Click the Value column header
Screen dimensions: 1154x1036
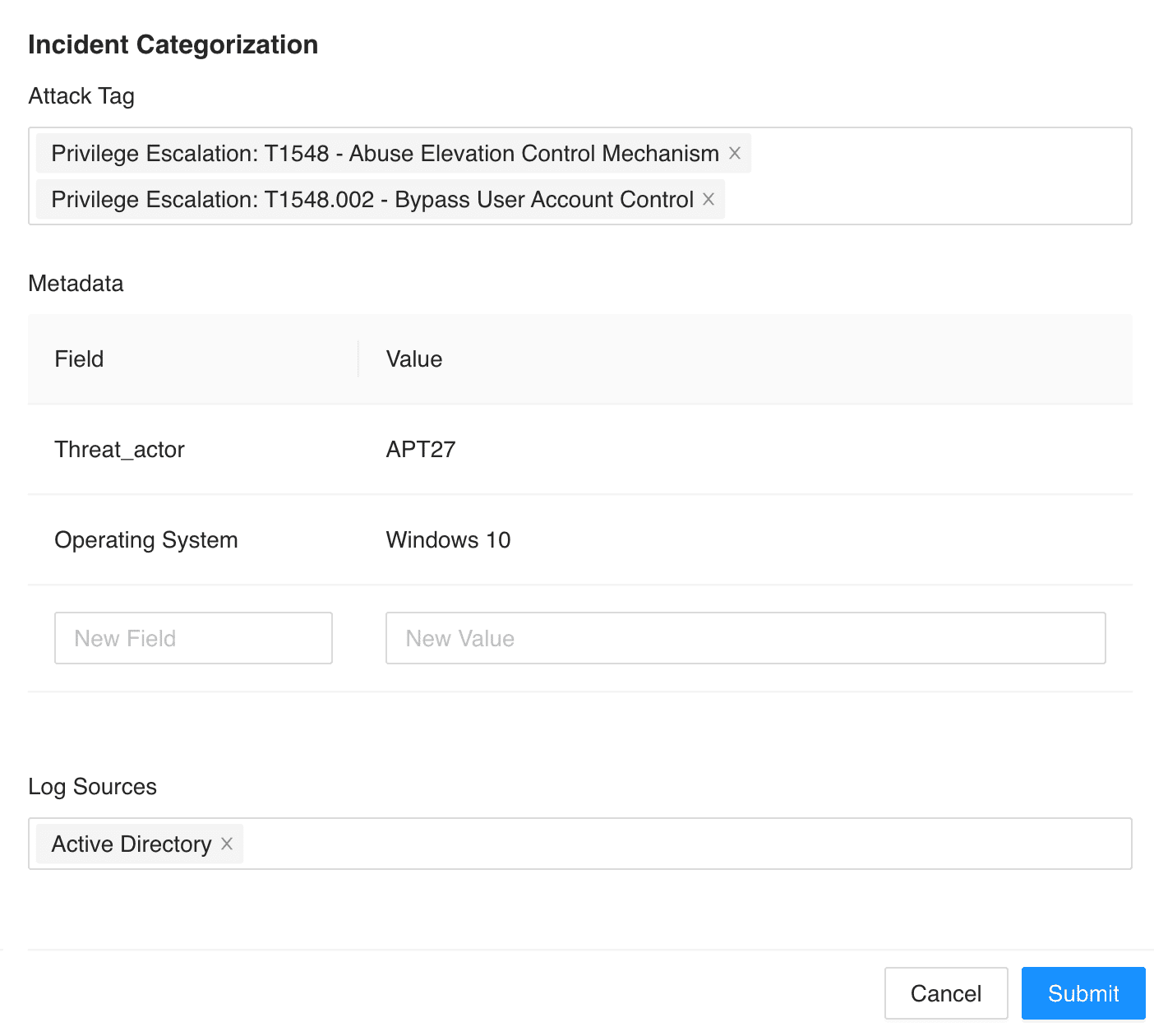pyautogui.click(x=414, y=358)
